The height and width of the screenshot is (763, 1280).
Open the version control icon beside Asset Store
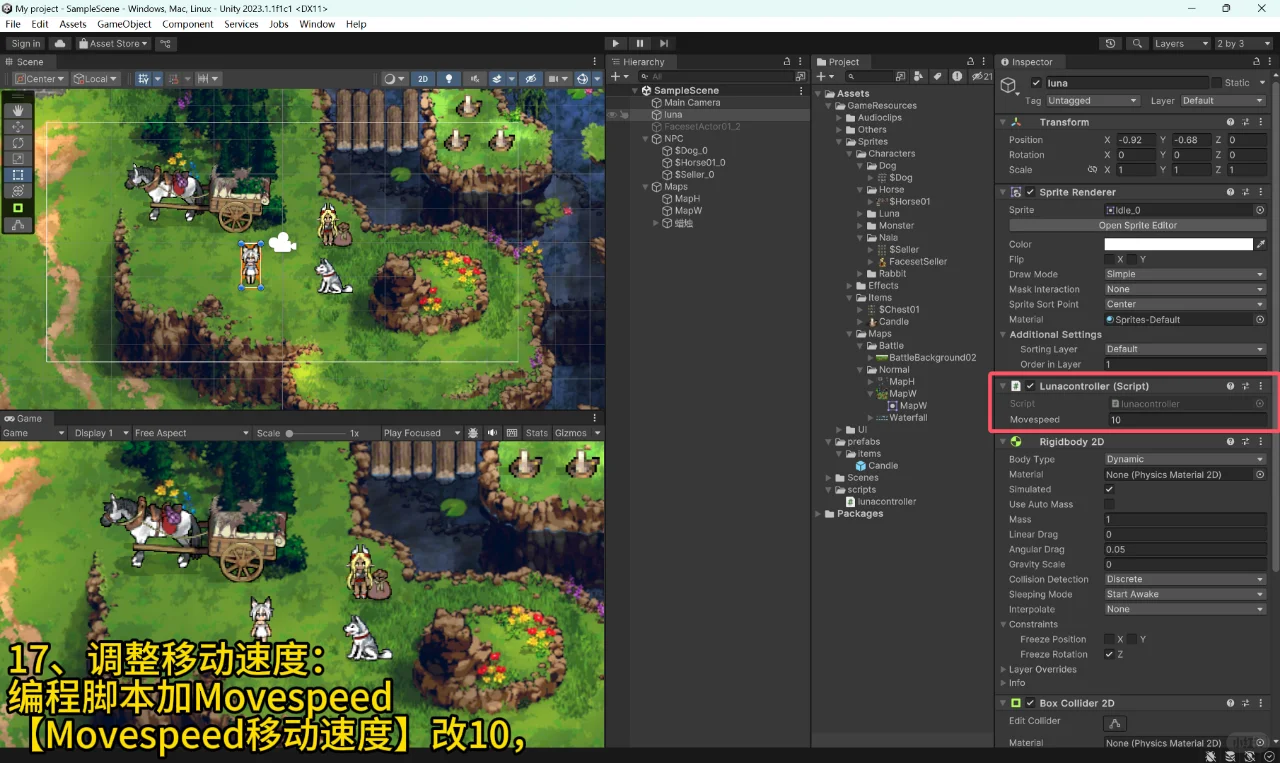point(166,44)
